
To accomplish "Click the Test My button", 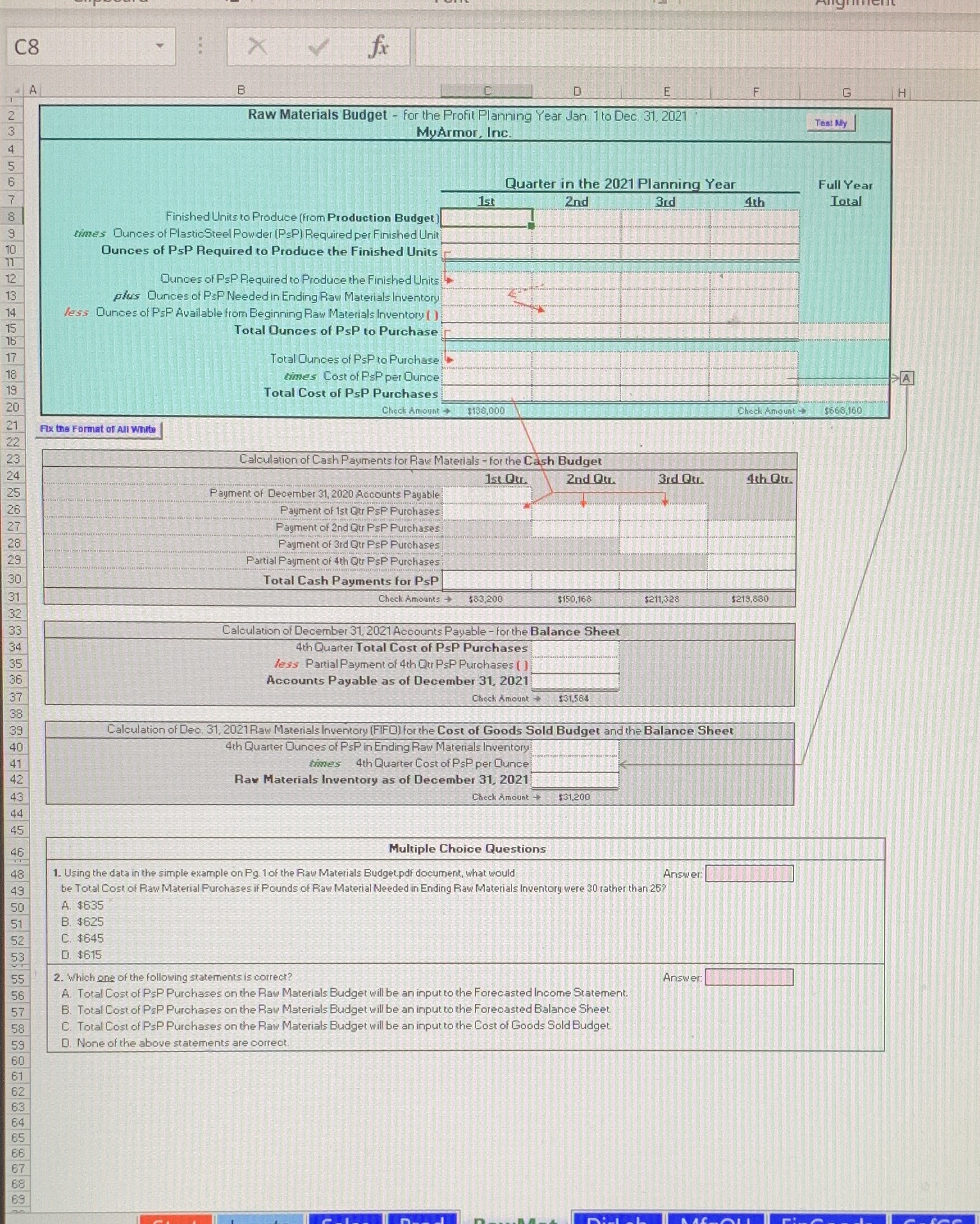I will tap(831, 122).
